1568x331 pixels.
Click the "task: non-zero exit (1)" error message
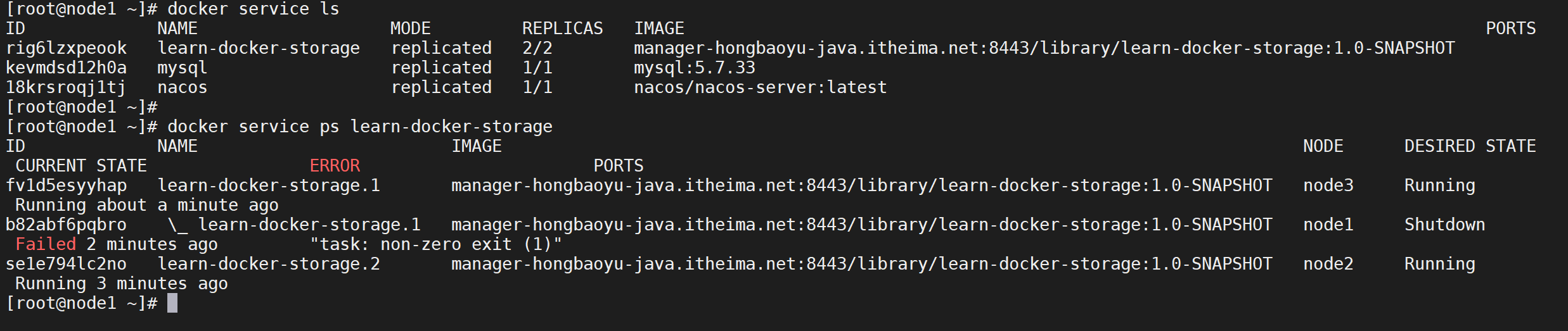click(435, 244)
